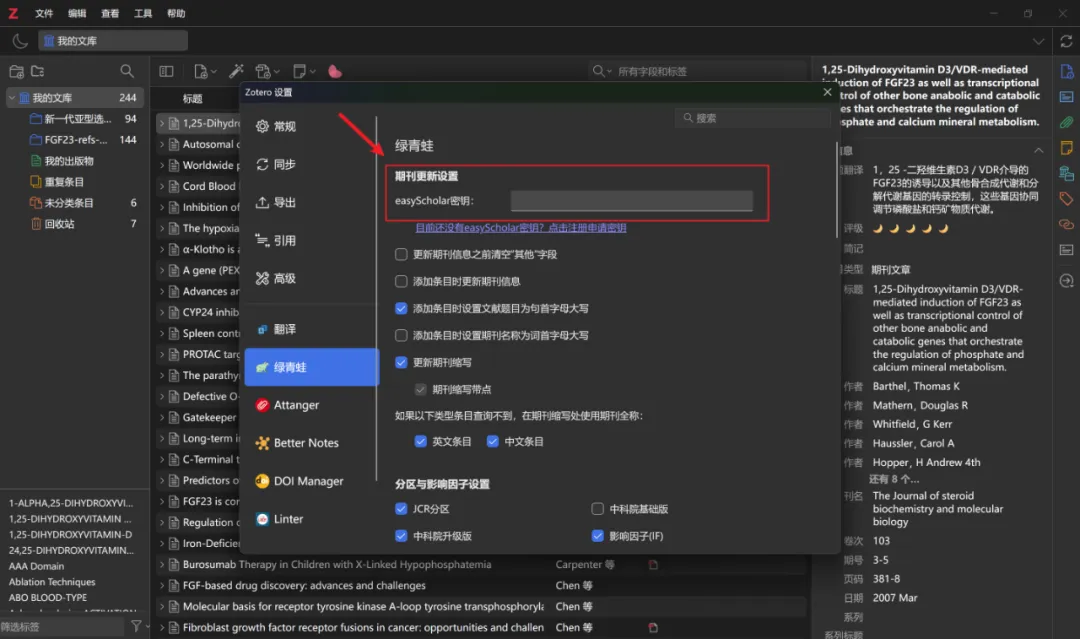Open Attanger settings tab
The width and height of the screenshot is (1080, 639).
click(311, 405)
